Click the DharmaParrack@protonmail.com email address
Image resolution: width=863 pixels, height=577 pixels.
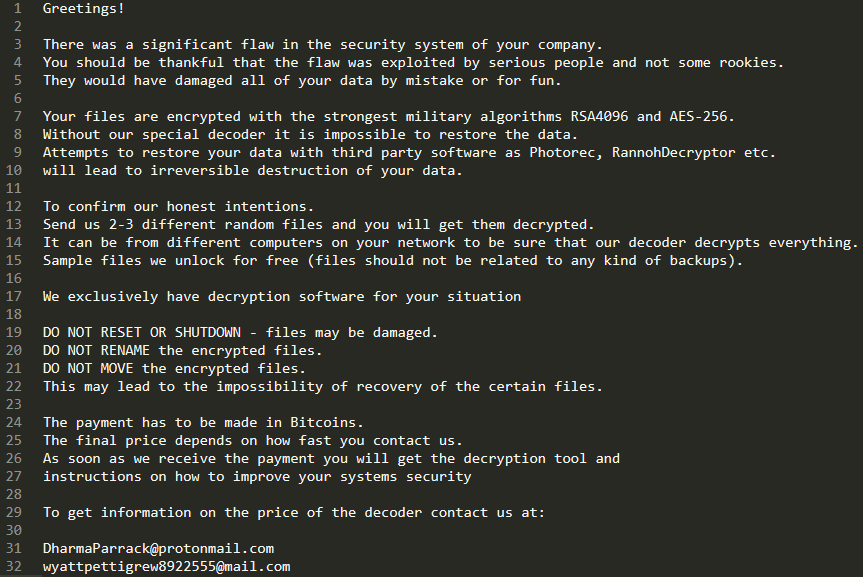tap(159, 548)
